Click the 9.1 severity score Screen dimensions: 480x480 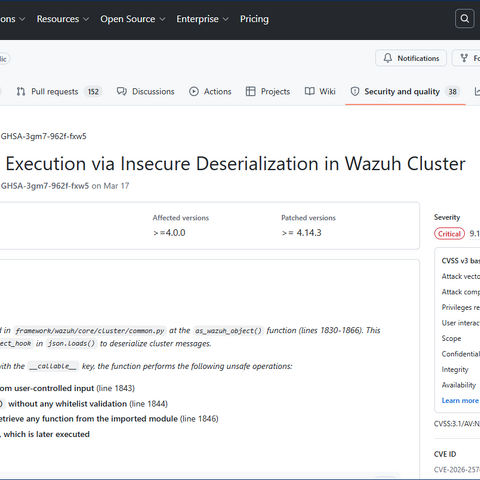coord(474,234)
